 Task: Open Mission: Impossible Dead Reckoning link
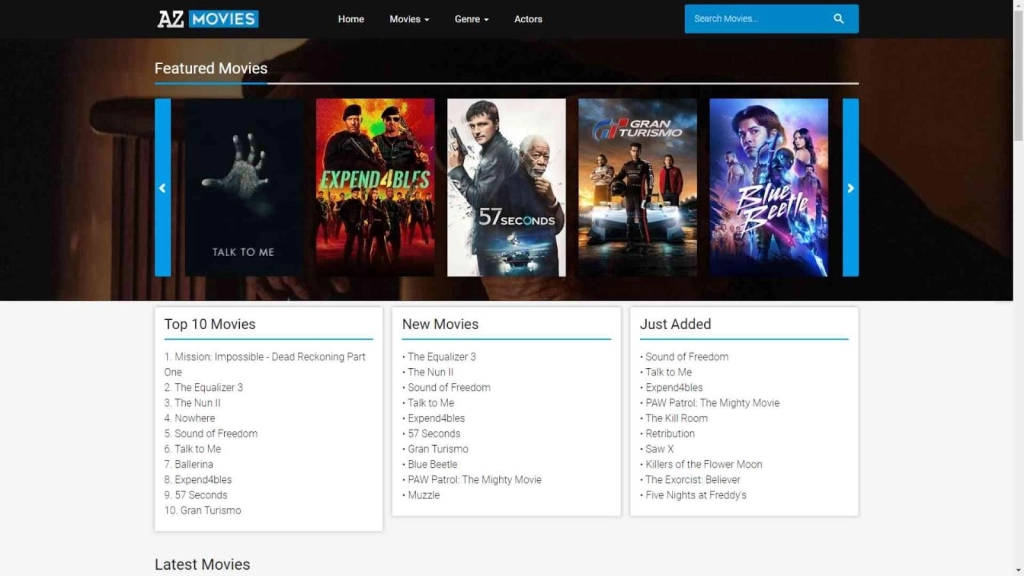coord(268,357)
